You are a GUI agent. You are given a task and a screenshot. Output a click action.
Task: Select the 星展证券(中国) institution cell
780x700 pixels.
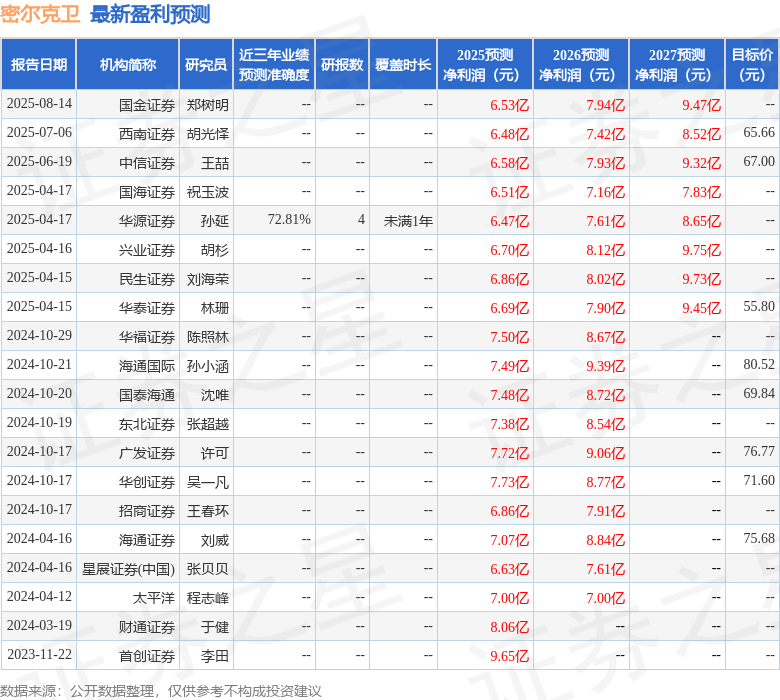[x=128, y=569]
